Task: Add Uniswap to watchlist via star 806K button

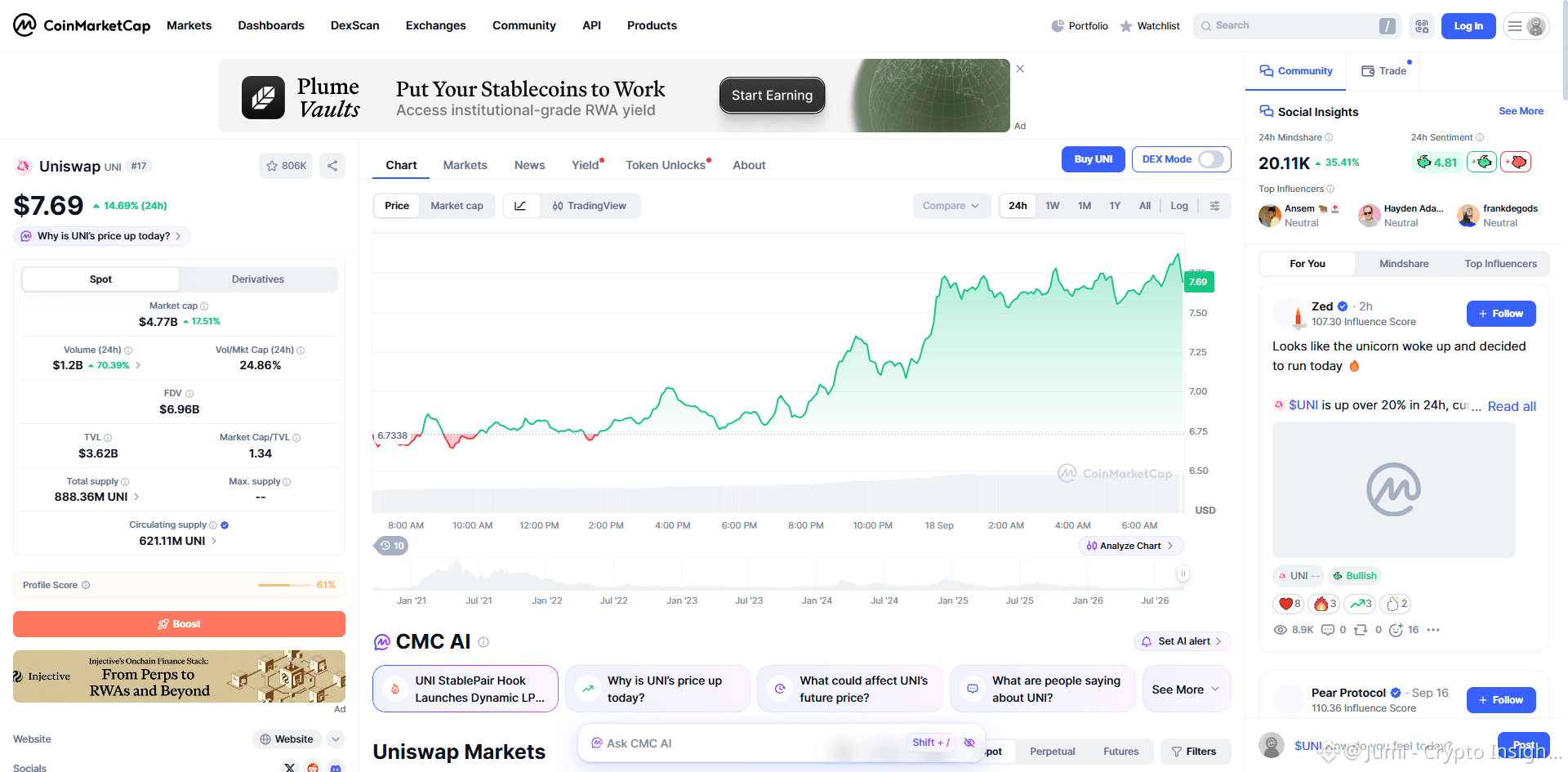Action: (286, 166)
